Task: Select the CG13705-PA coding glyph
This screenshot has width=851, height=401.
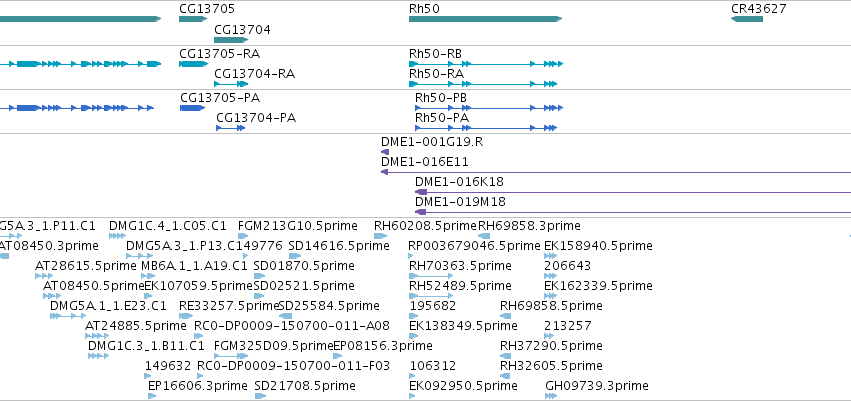Action: coord(193,108)
